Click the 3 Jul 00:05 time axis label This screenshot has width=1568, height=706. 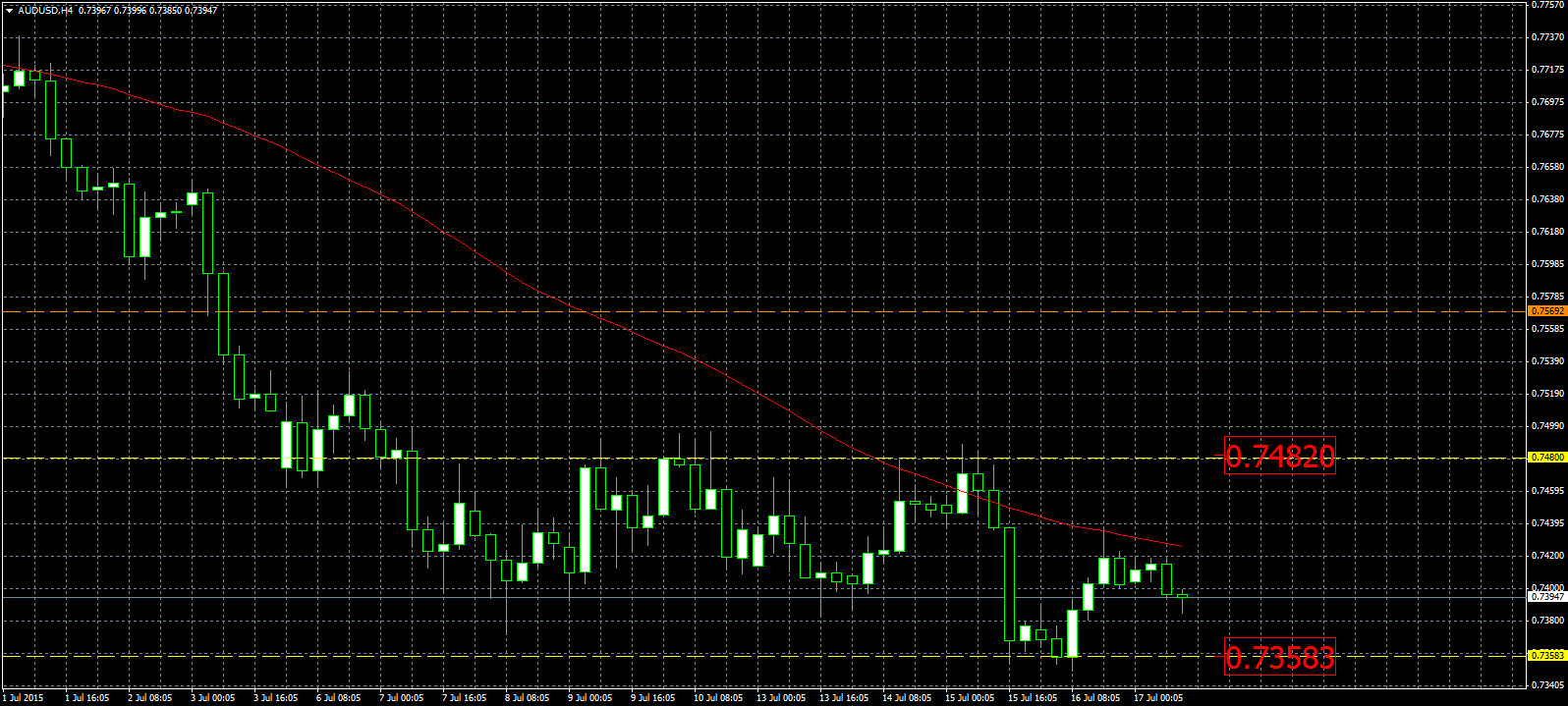(212, 698)
